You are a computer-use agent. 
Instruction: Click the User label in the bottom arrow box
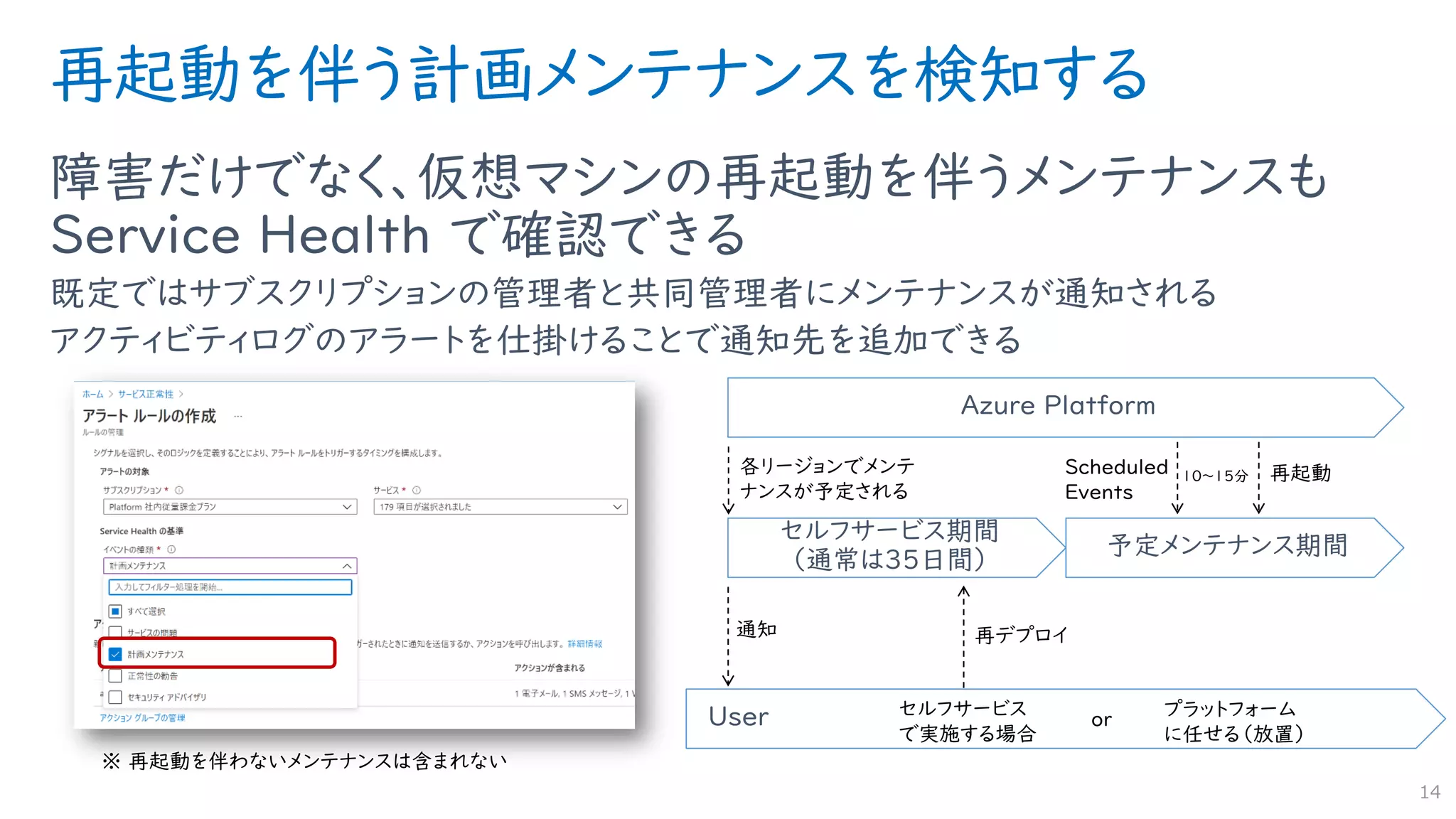(738, 717)
